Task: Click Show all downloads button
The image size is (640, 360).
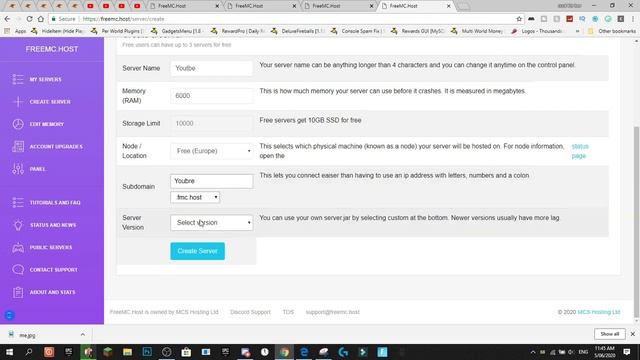Action: [610, 334]
